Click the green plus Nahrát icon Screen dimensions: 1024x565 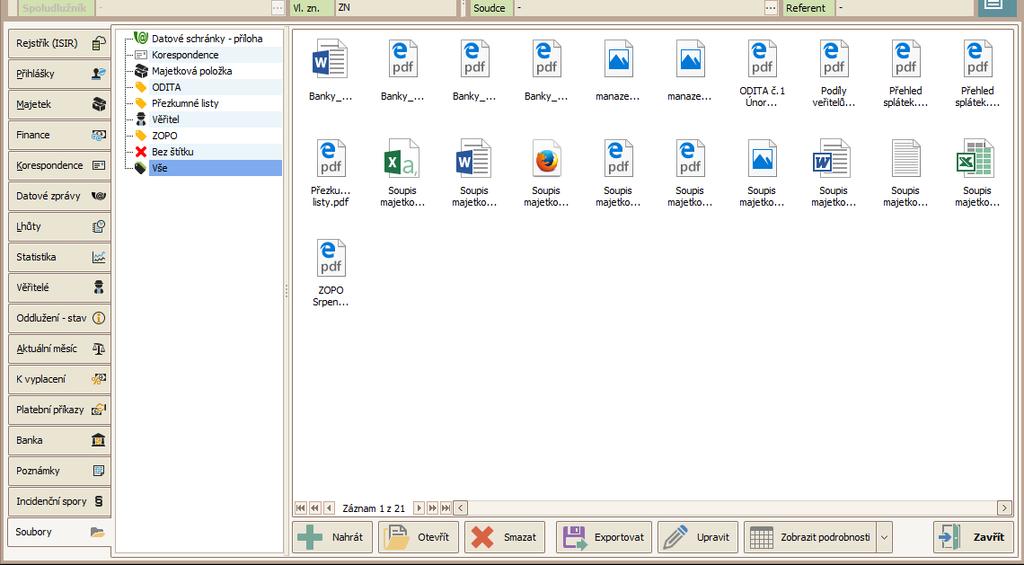(x=310, y=538)
